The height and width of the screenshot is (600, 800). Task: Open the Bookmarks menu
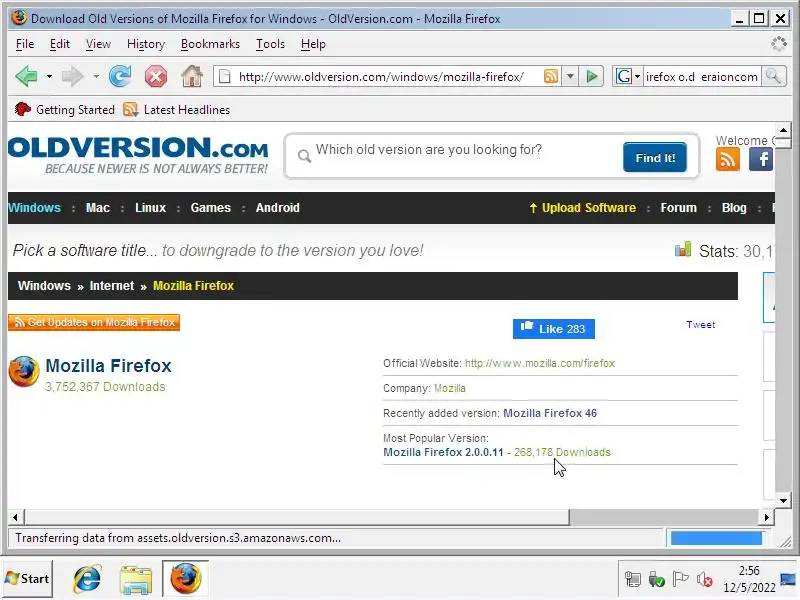click(210, 44)
